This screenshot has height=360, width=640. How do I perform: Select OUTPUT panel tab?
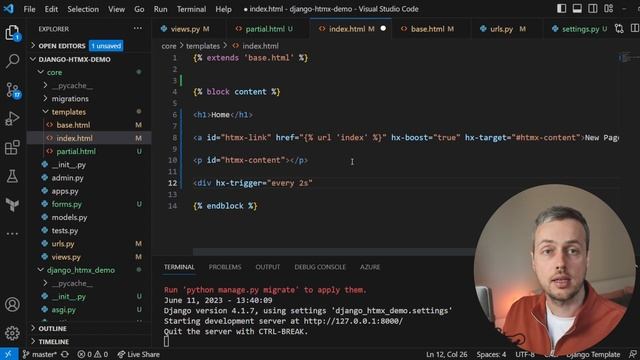(268, 267)
